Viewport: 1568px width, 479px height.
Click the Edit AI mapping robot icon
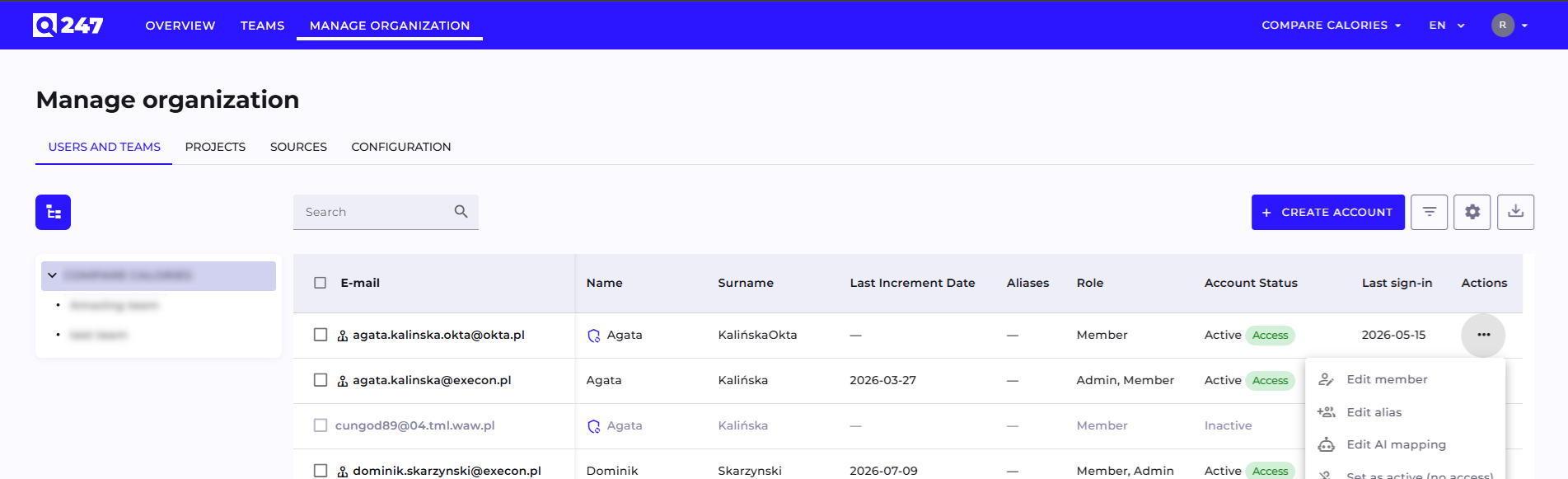(x=1326, y=444)
